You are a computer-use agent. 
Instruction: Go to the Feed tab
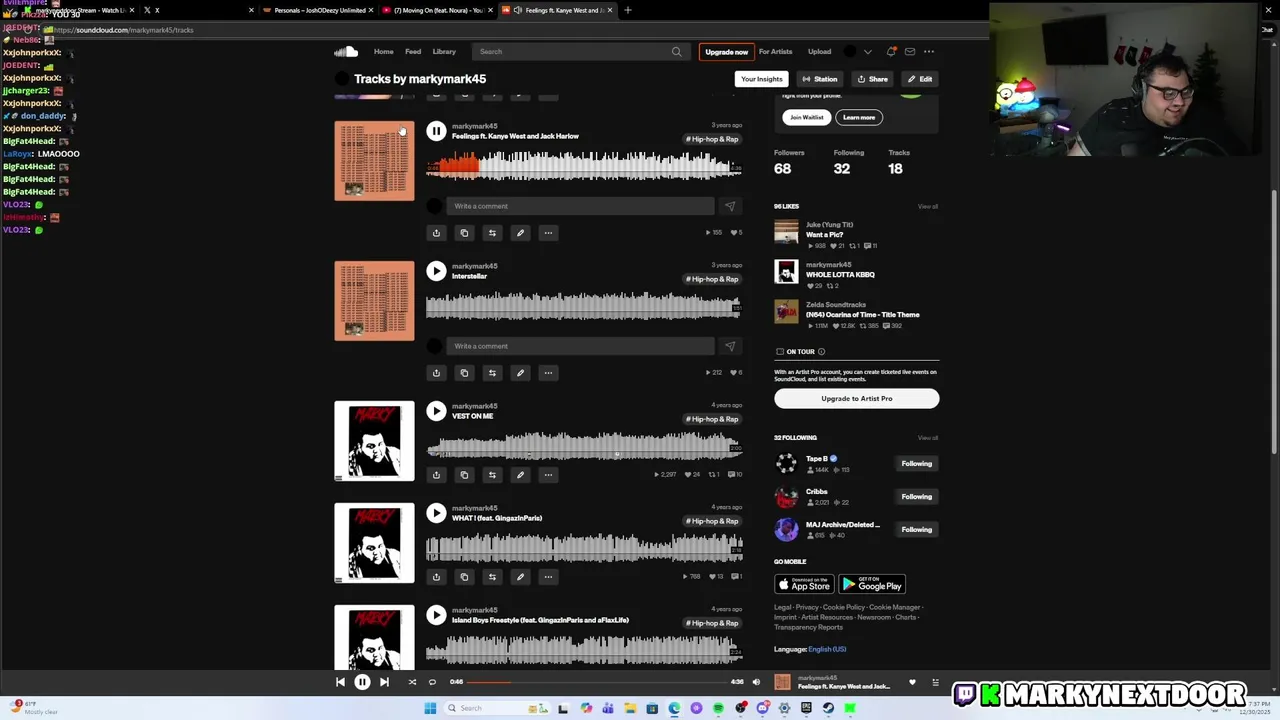coord(413,51)
